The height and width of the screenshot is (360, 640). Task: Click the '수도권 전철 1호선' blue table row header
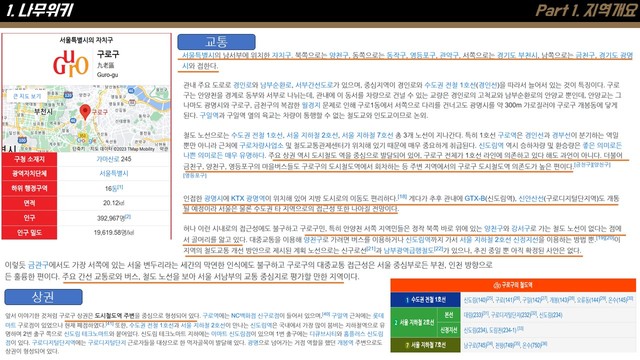(426, 300)
